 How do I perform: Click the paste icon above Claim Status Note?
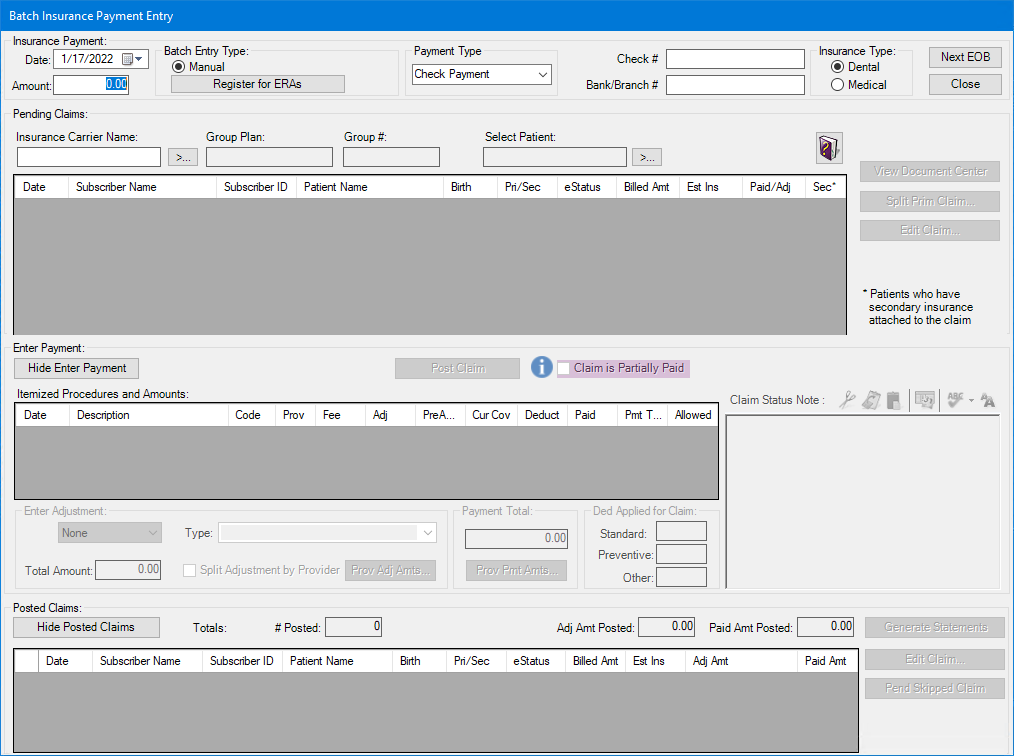(x=893, y=400)
